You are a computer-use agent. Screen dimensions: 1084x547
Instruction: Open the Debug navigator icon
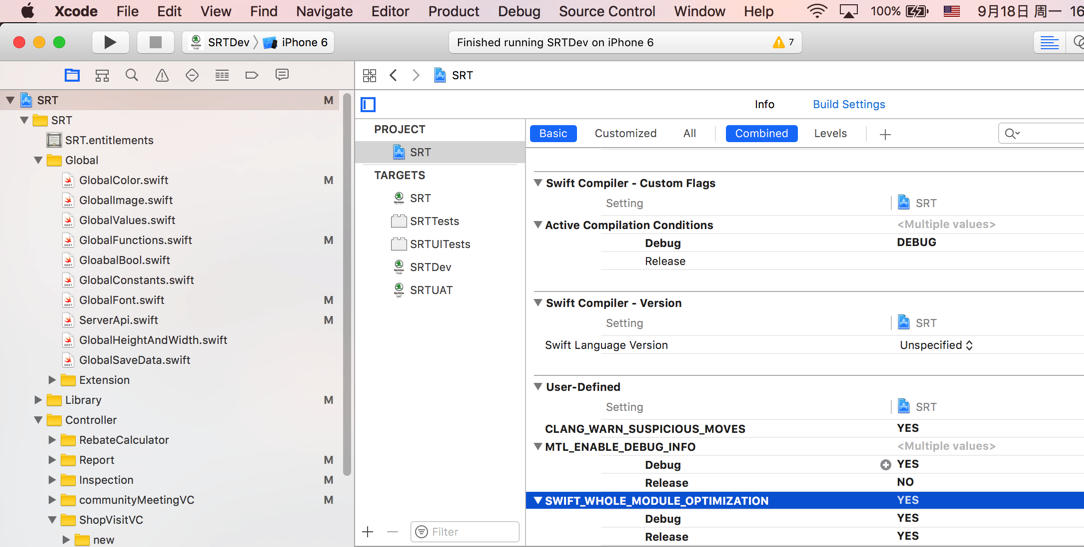tap(222, 75)
